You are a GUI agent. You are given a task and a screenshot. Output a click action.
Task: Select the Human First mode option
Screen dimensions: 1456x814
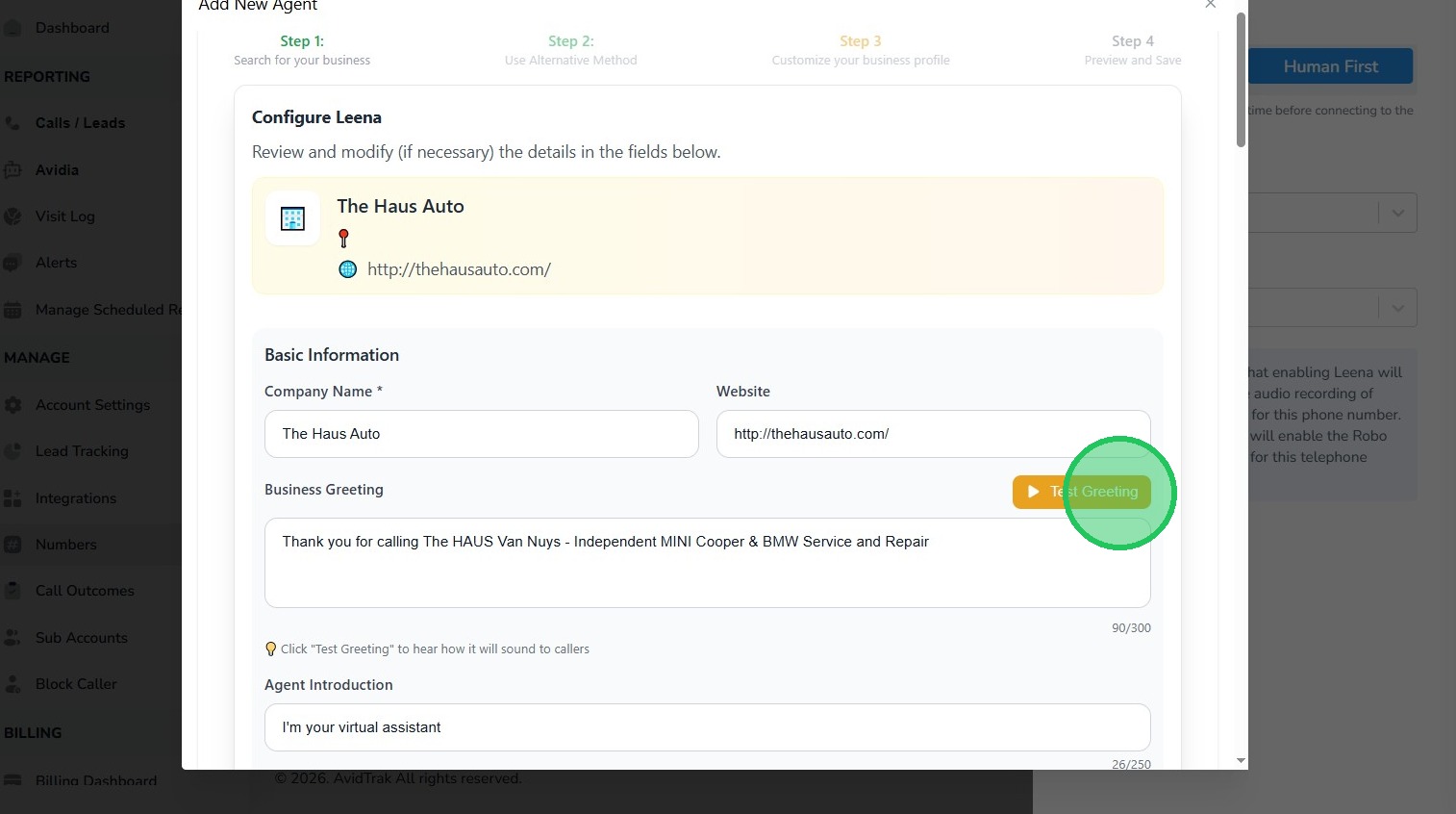coord(1330,66)
